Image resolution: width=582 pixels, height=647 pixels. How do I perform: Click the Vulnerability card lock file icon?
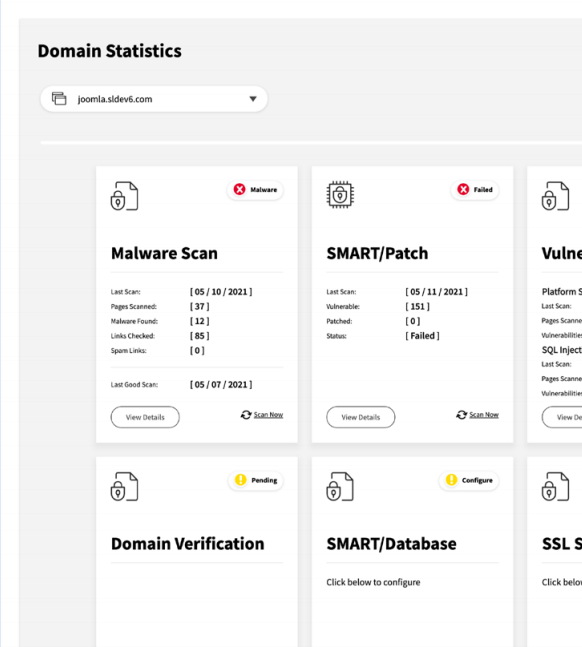coord(555,196)
